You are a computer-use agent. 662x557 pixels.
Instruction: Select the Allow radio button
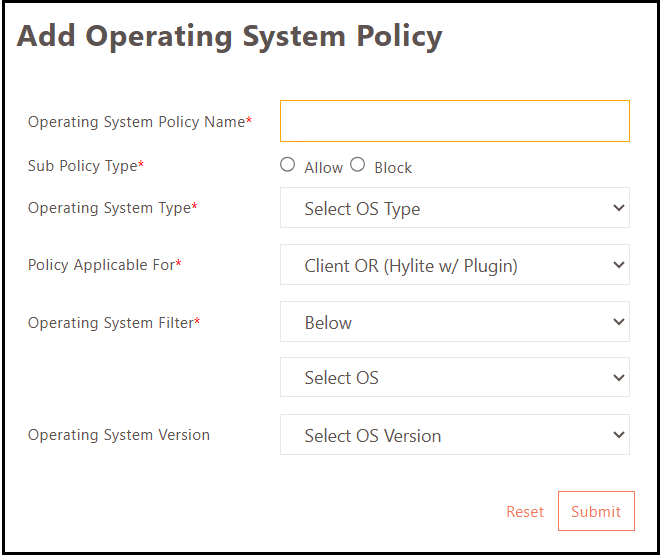(288, 165)
